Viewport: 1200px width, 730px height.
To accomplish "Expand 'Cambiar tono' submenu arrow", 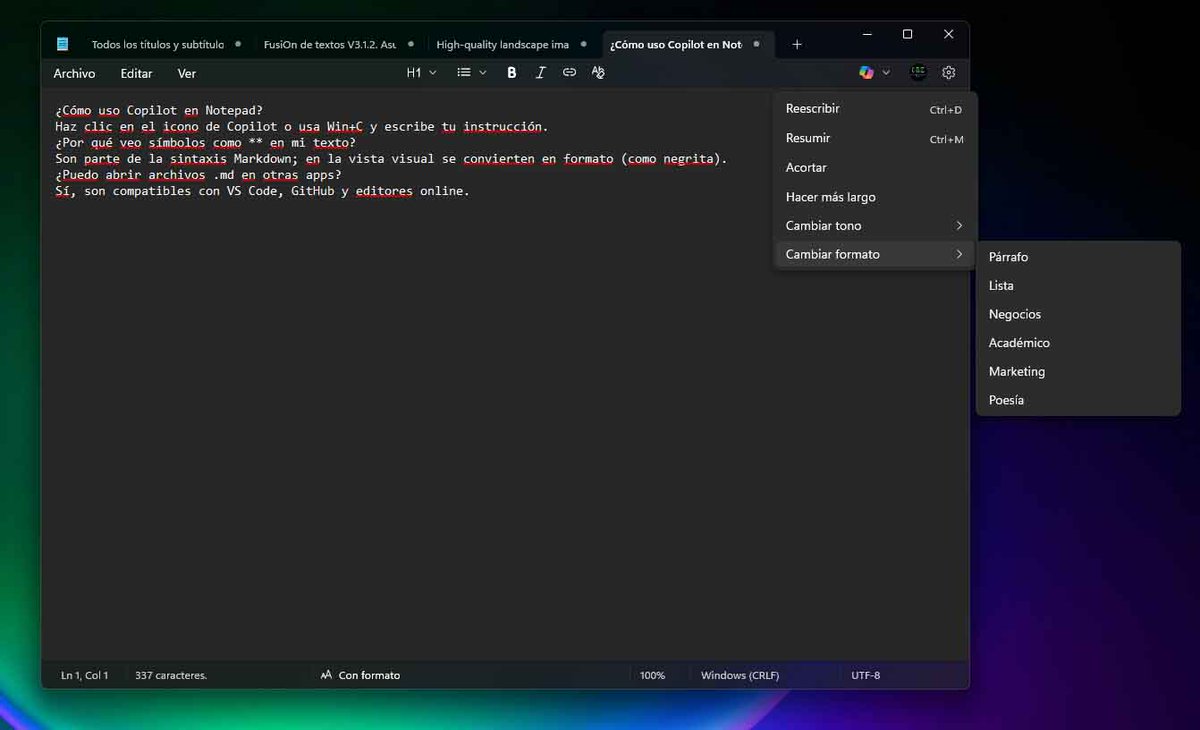I will coord(959,226).
